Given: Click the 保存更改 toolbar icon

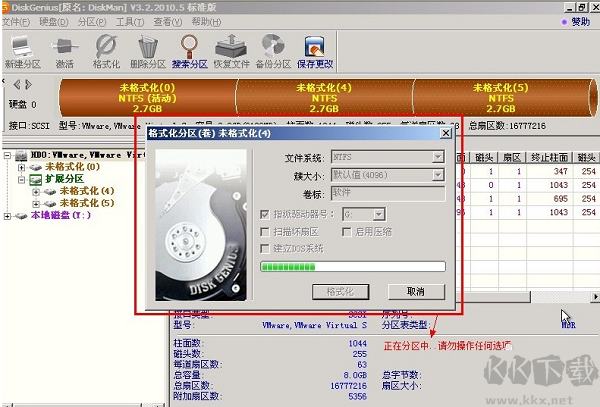Looking at the screenshot, I should 315,52.
